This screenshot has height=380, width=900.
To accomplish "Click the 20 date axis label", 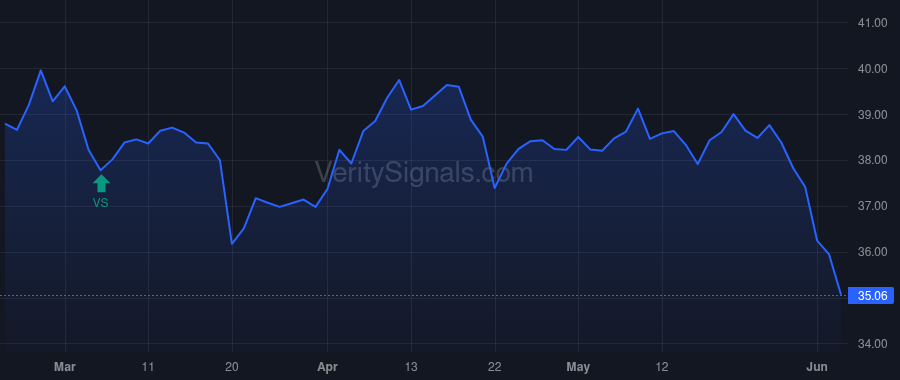I will (232, 367).
